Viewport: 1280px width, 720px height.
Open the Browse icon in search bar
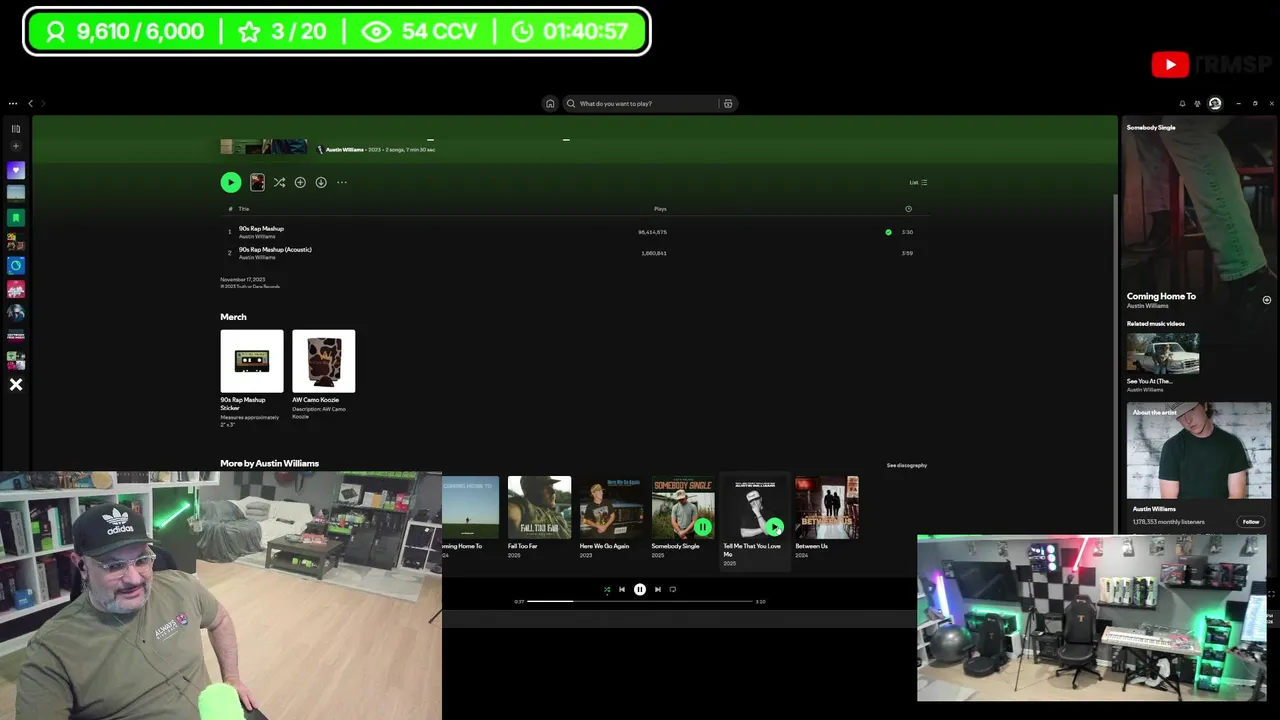pyautogui.click(x=728, y=103)
